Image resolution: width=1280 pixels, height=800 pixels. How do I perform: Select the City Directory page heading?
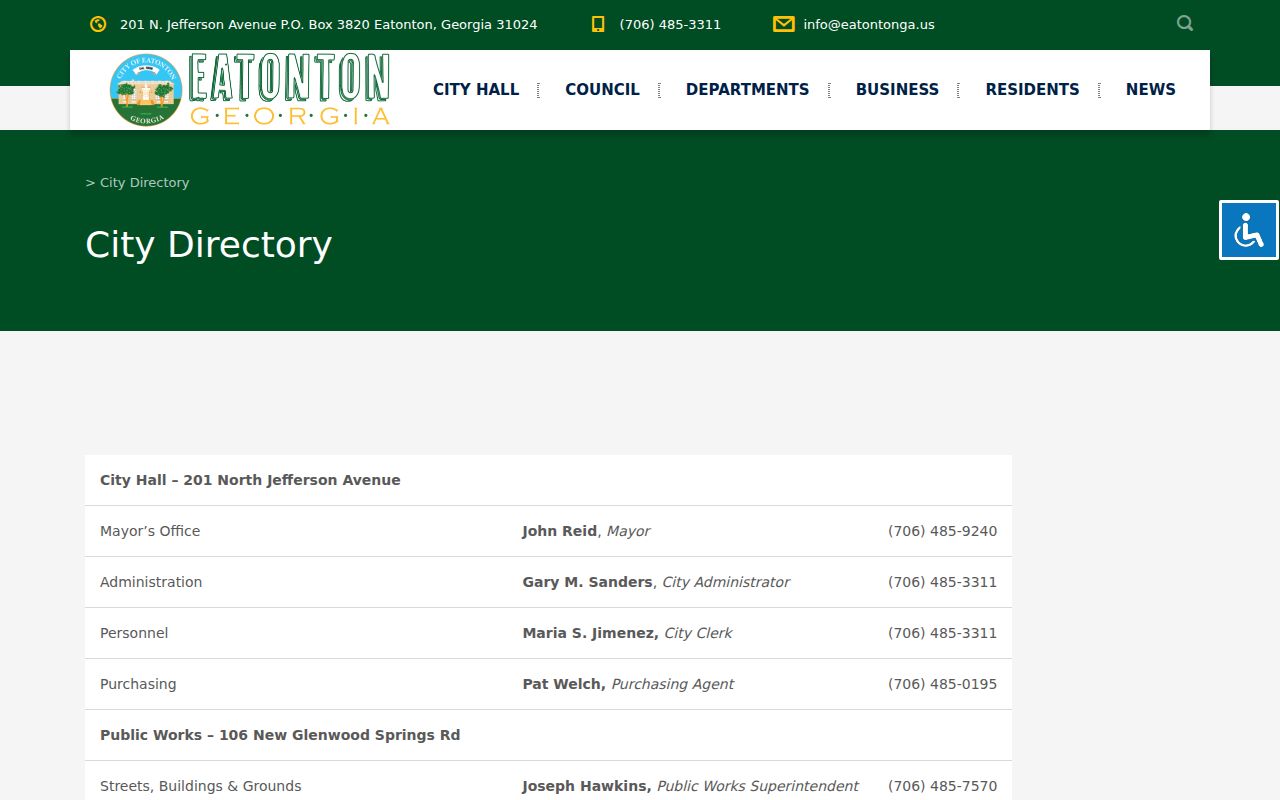click(x=208, y=244)
